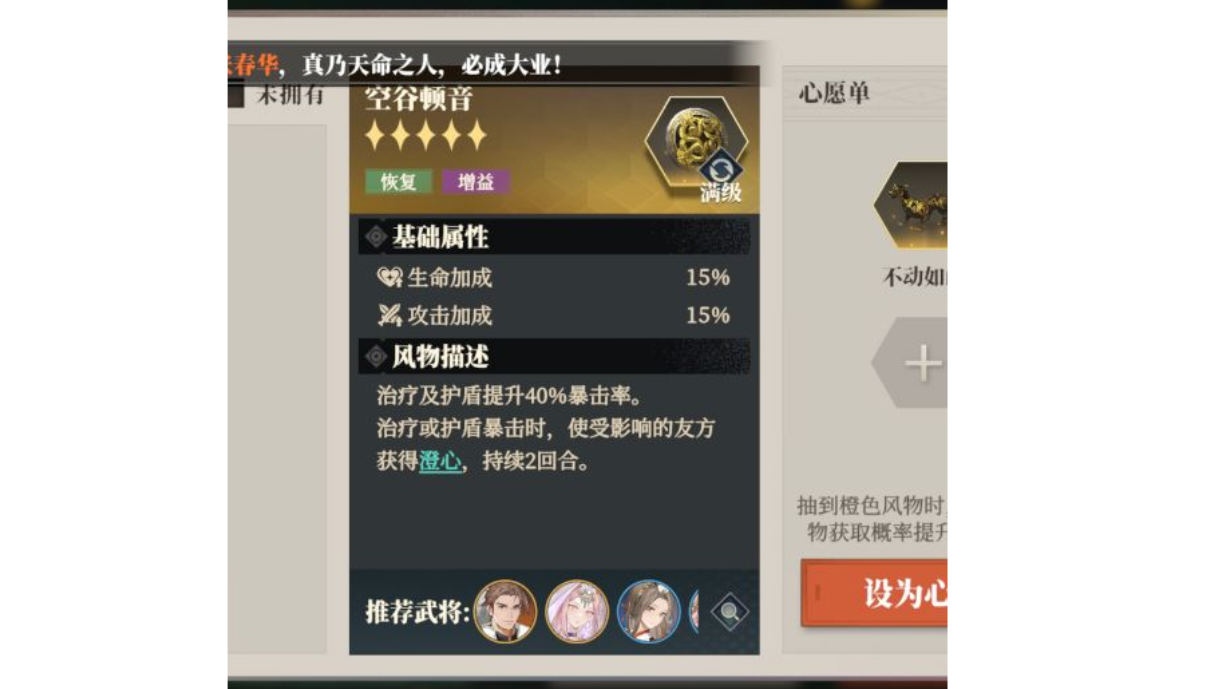Open the magnifier icon beside recommended heroes

[x=730, y=611]
